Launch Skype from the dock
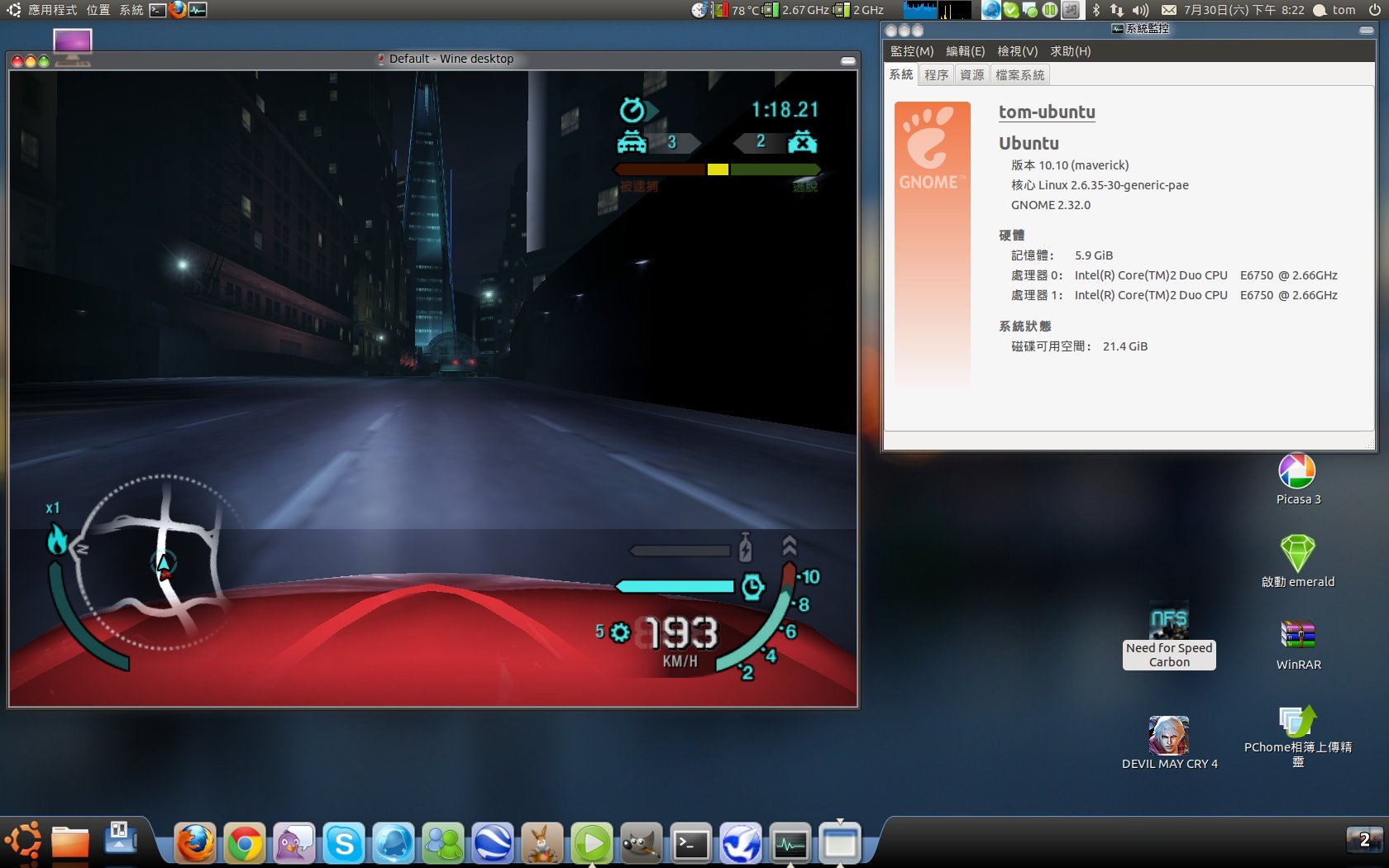The width and height of the screenshot is (1389, 868). 344,844
